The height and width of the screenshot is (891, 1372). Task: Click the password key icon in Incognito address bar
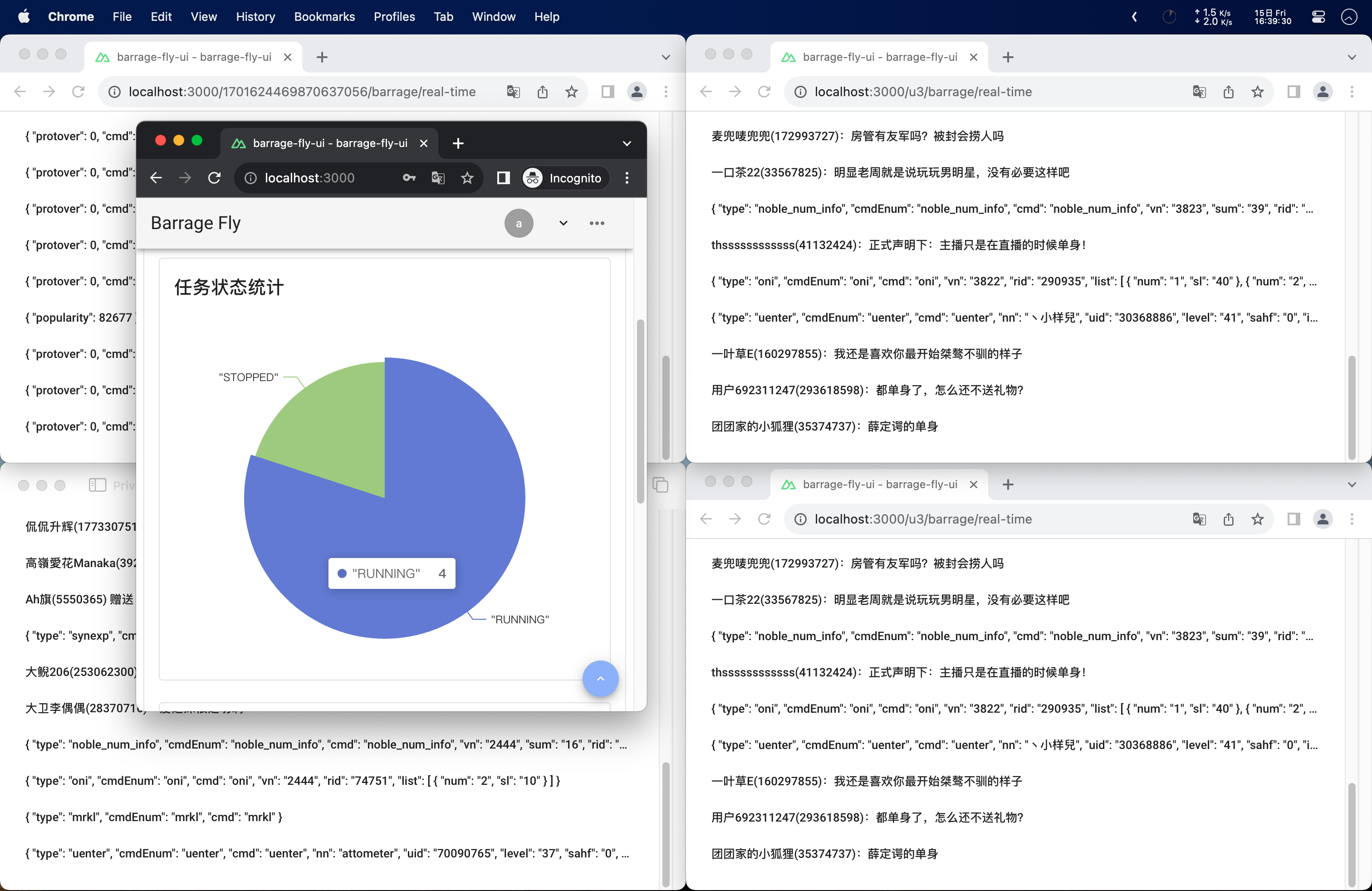(409, 178)
